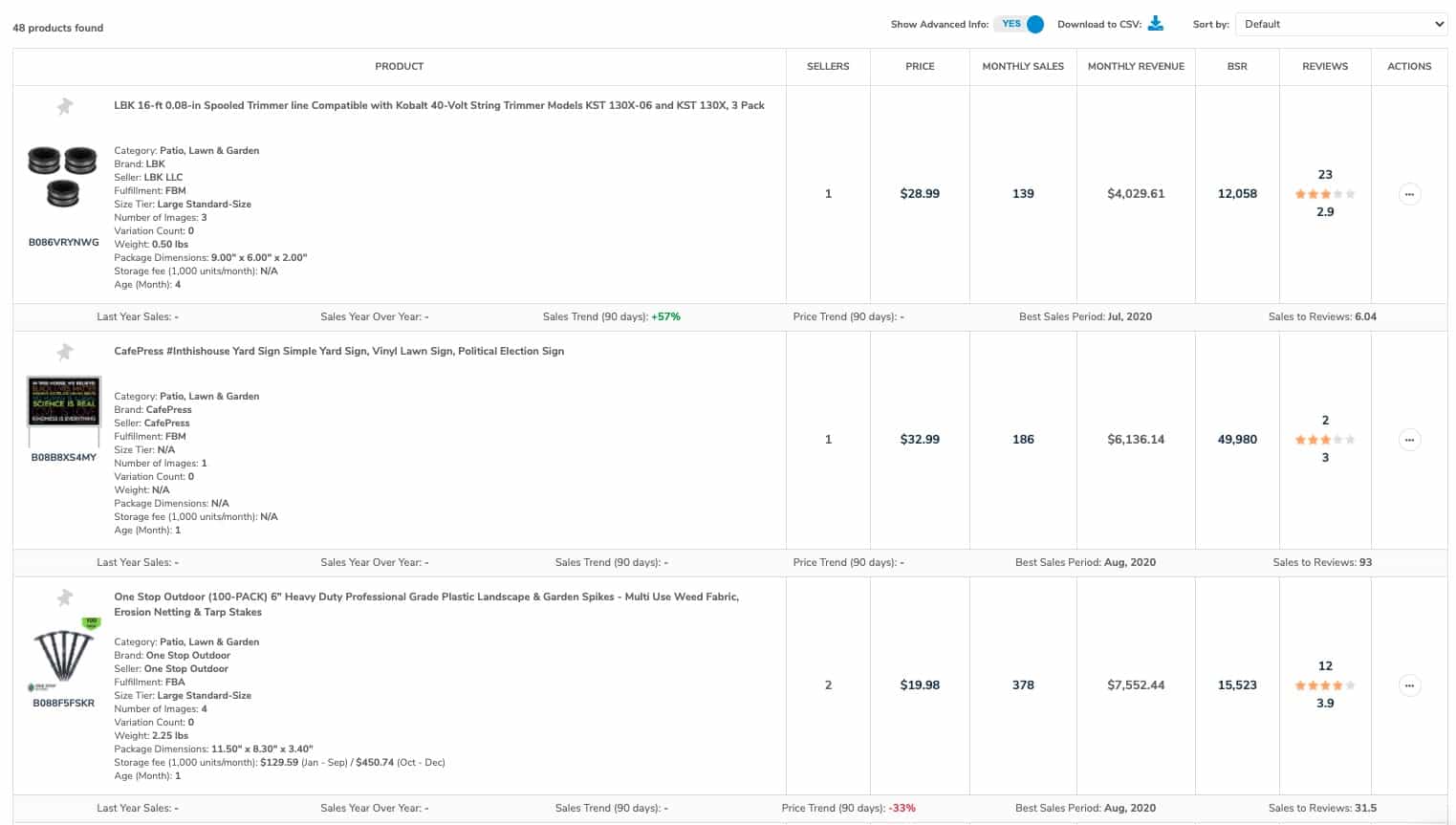Click the Download to CSV icon

(x=1155, y=24)
